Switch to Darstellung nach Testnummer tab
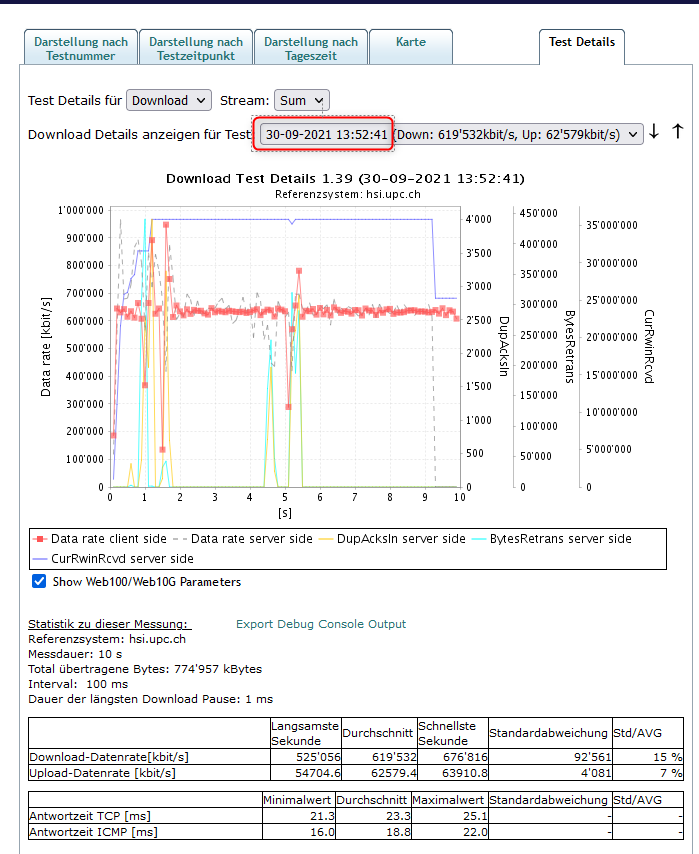This screenshot has height=854, width=699. tap(80, 49)
